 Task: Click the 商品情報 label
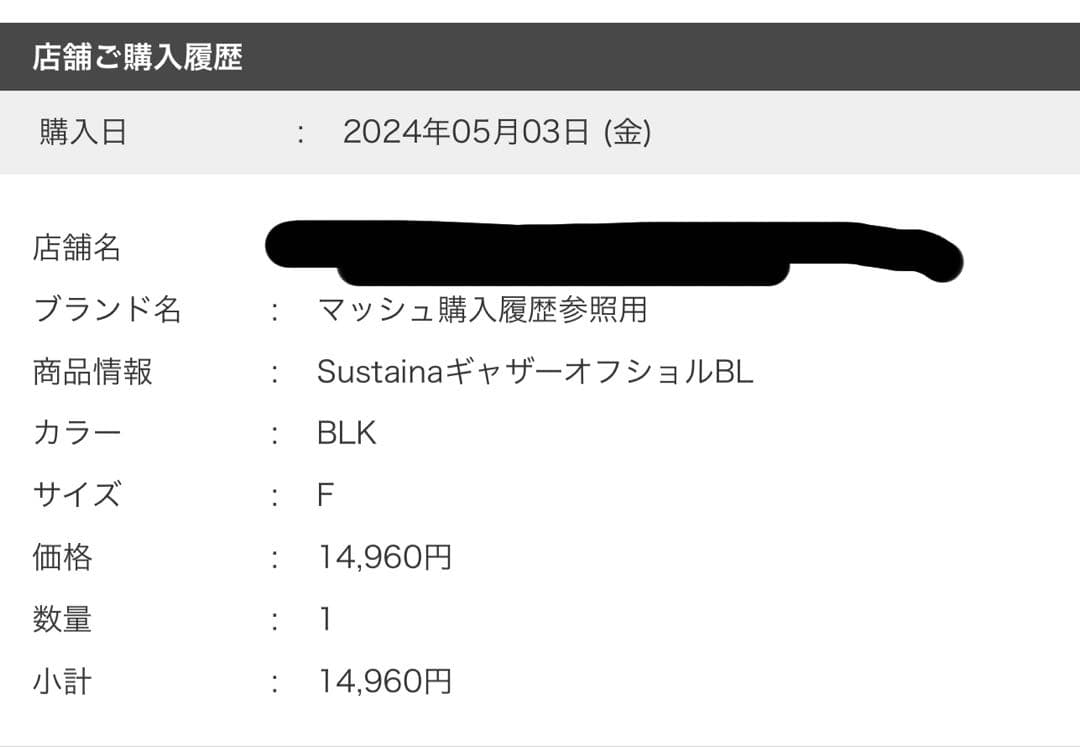92,372
